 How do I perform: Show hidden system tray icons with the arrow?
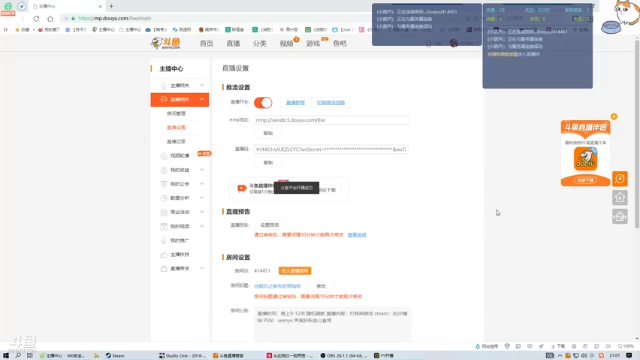pos(560,356)
